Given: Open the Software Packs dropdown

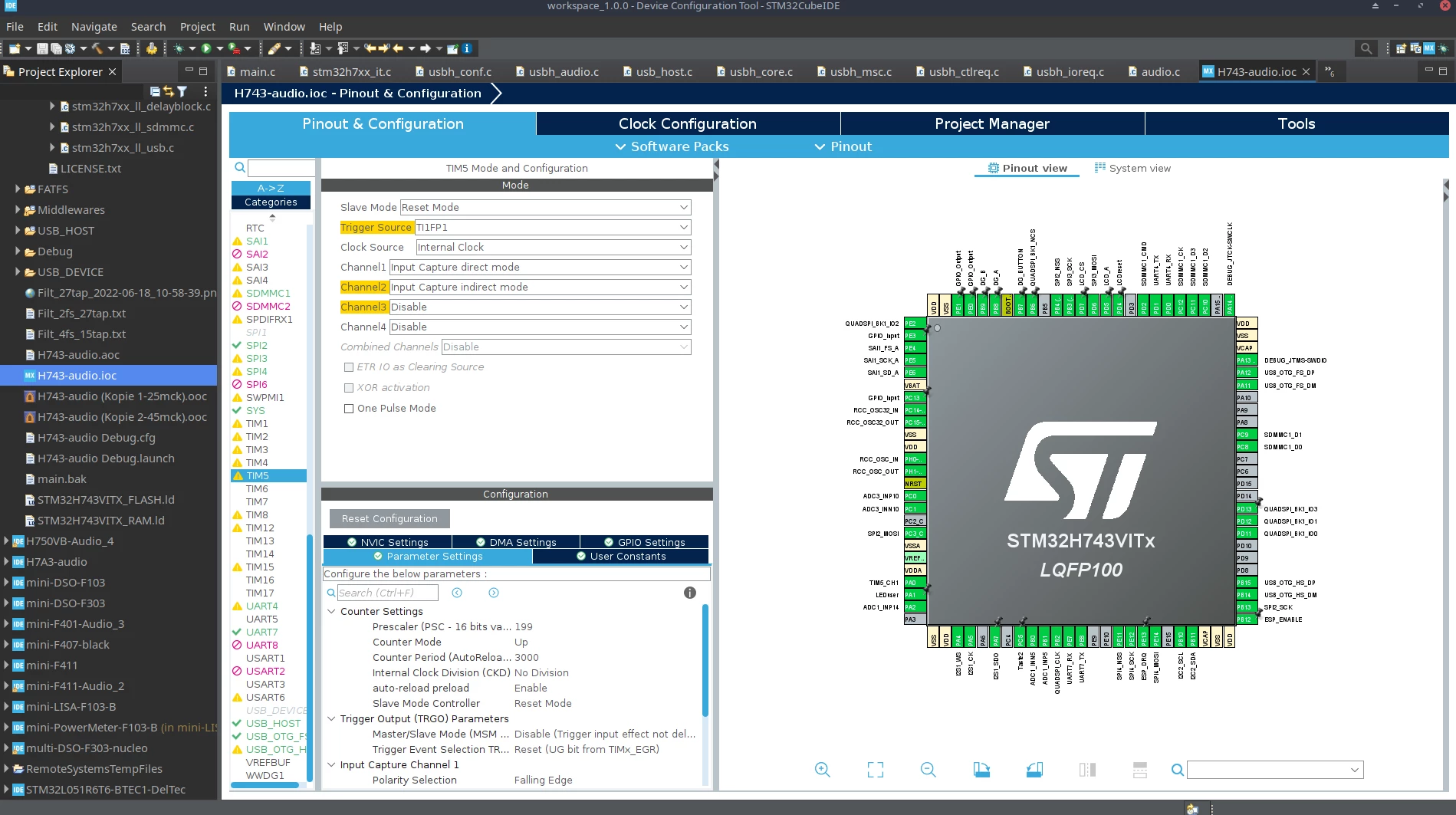Looking at the screenshot, I should [672, 146].
